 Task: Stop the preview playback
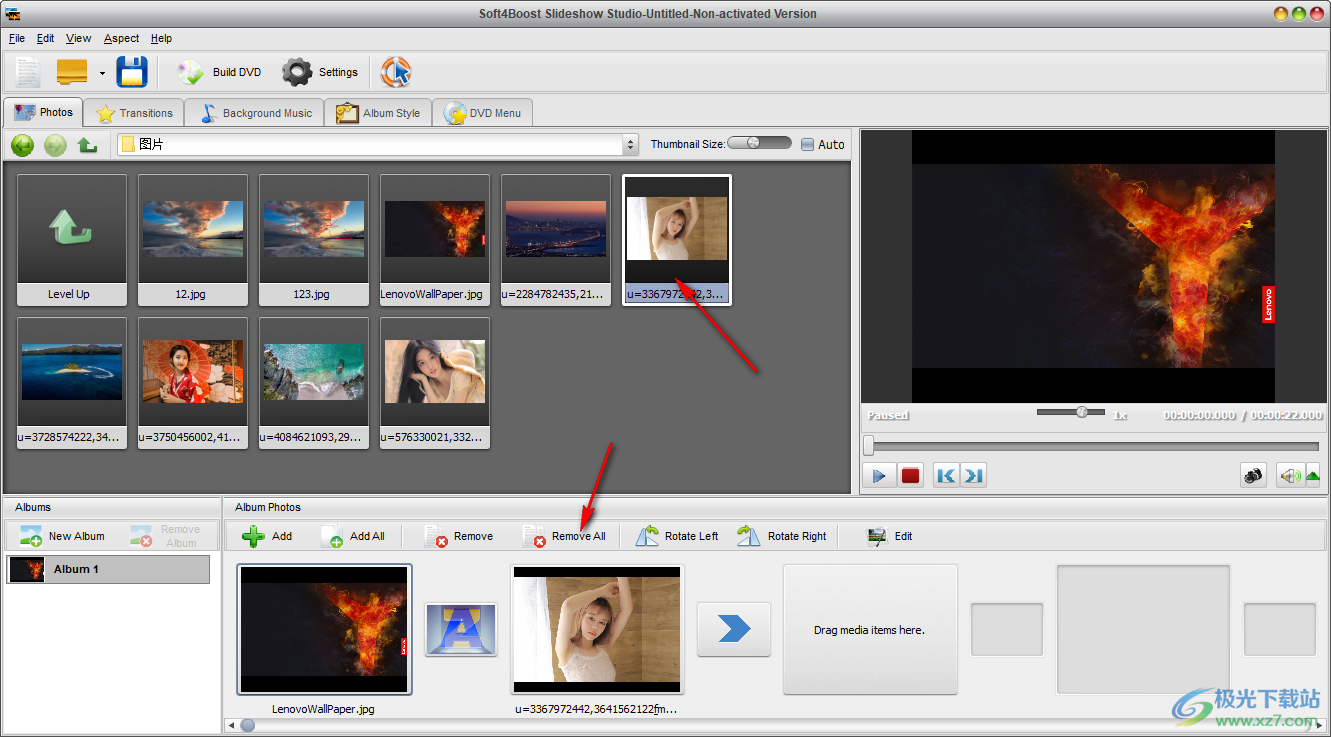[x=910, y=475]
